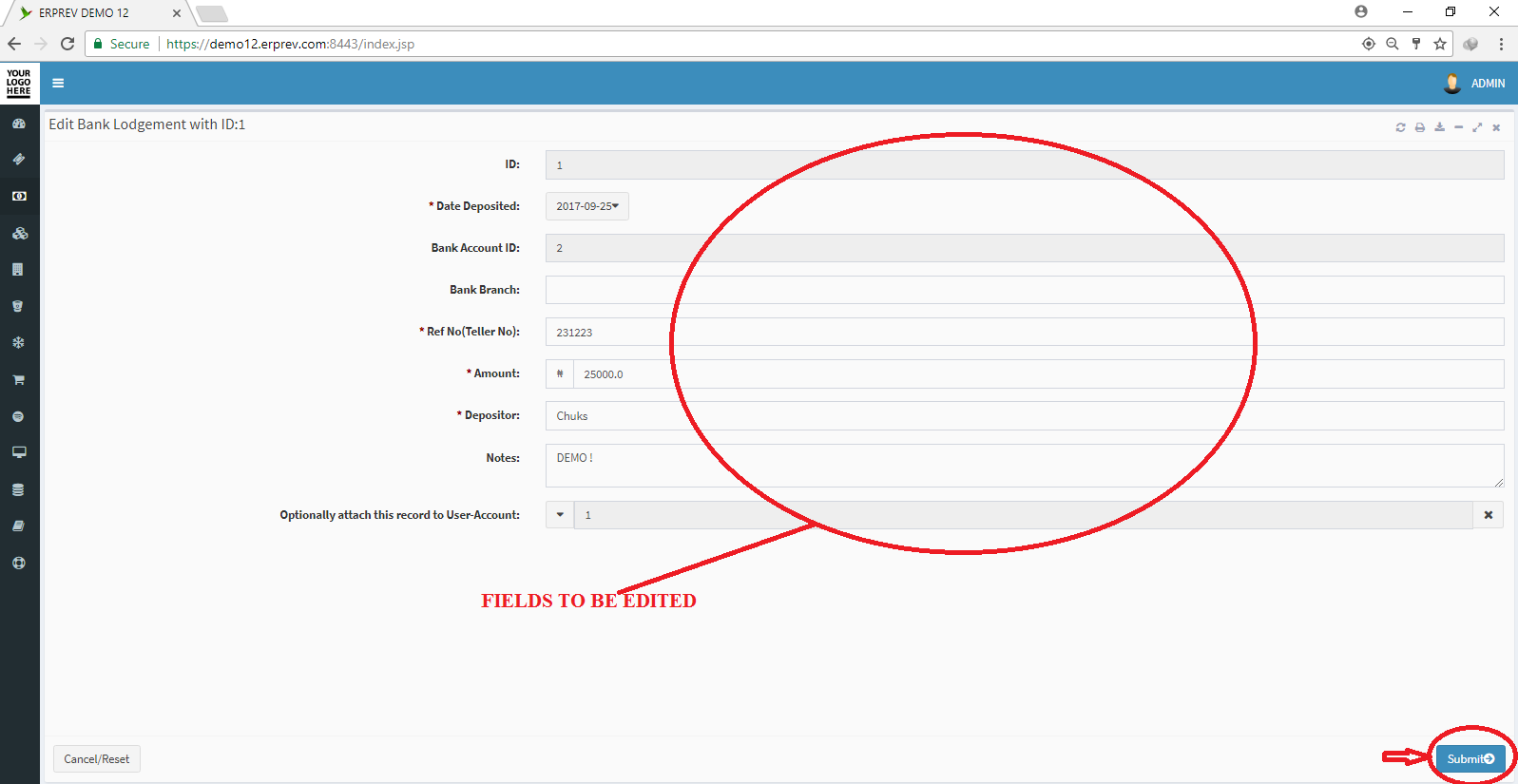Click the admin user avatar
Image resolution: width=1518 pixels, height=784 pixels.
1451,84
